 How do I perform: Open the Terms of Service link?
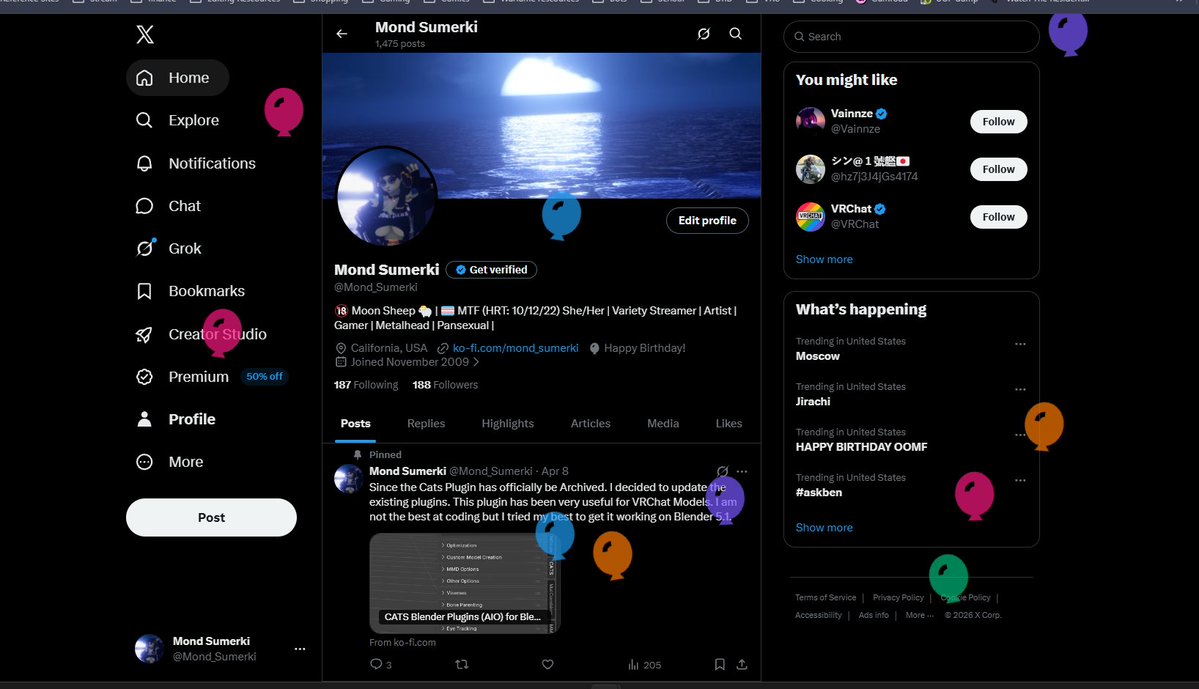[x=825, y=598]
